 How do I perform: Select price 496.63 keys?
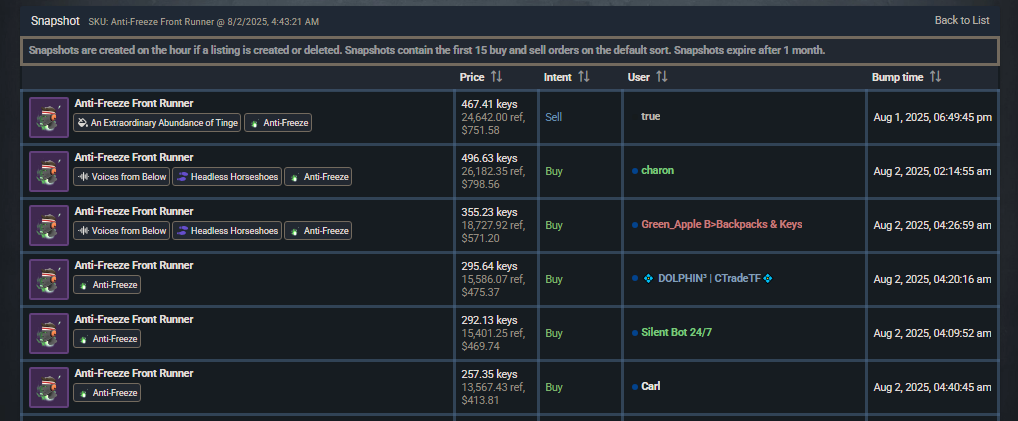click(x=490, y=157)
